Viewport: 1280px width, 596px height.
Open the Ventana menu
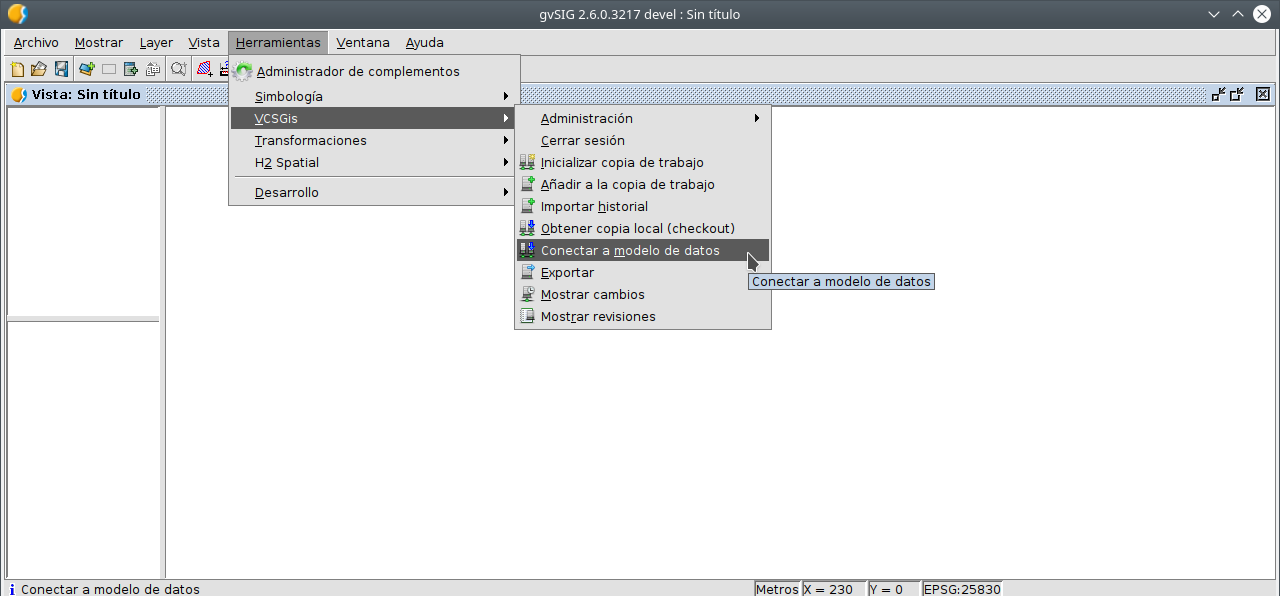pos(363,42)
